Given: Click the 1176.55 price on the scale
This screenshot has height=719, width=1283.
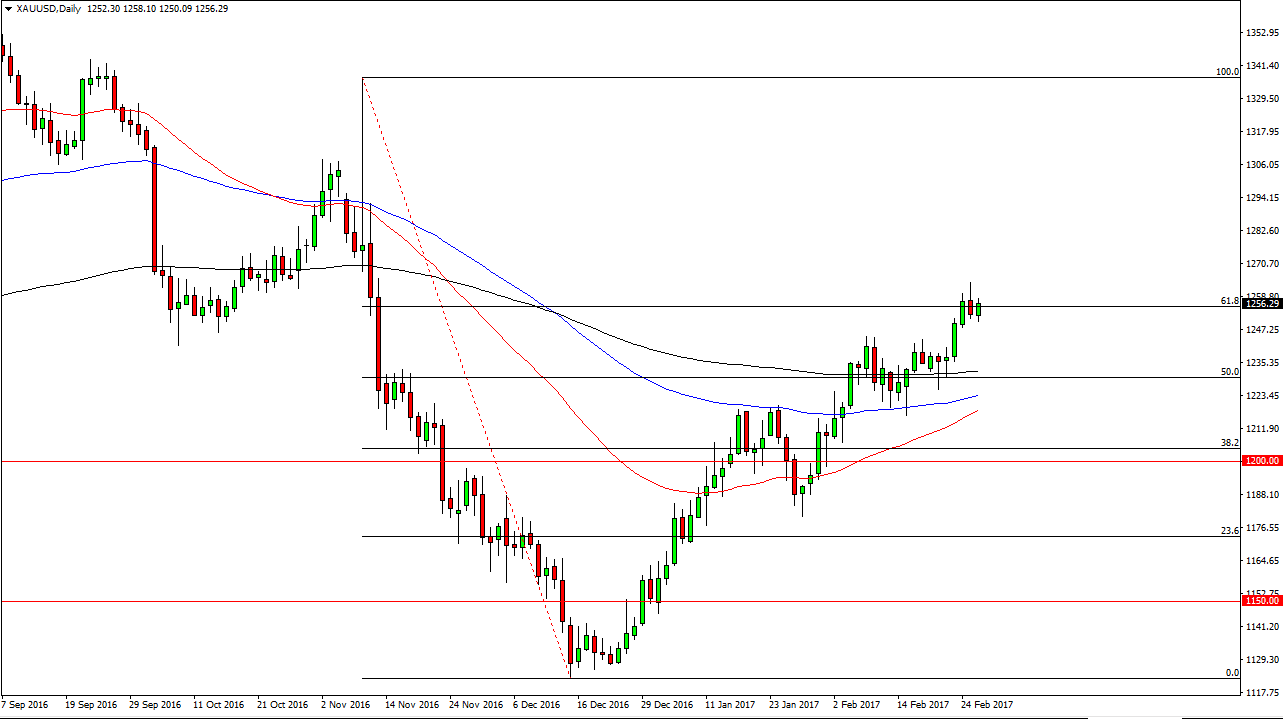Looking at the screenshot, I should point(1261,528).
